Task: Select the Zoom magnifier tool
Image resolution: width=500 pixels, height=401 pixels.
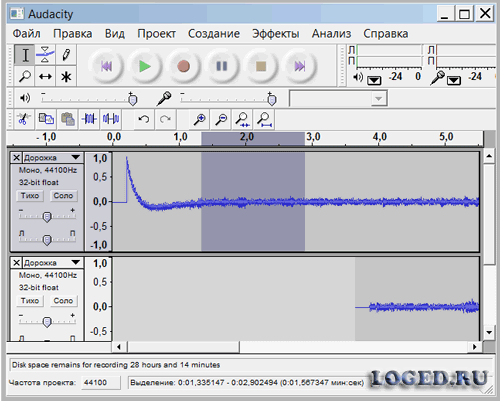Action: pos(25,76)
